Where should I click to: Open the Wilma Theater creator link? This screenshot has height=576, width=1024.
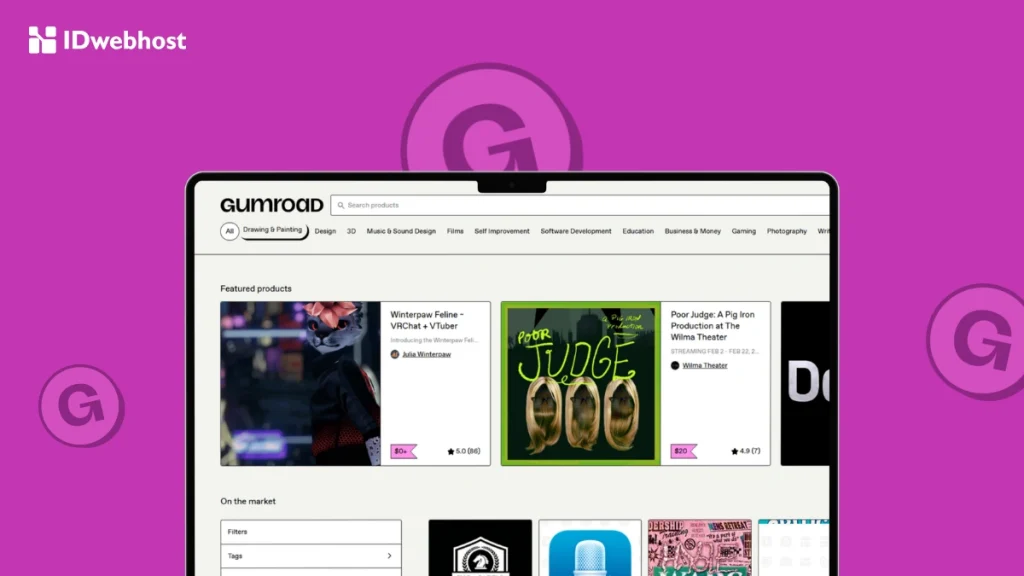[706, 366]
